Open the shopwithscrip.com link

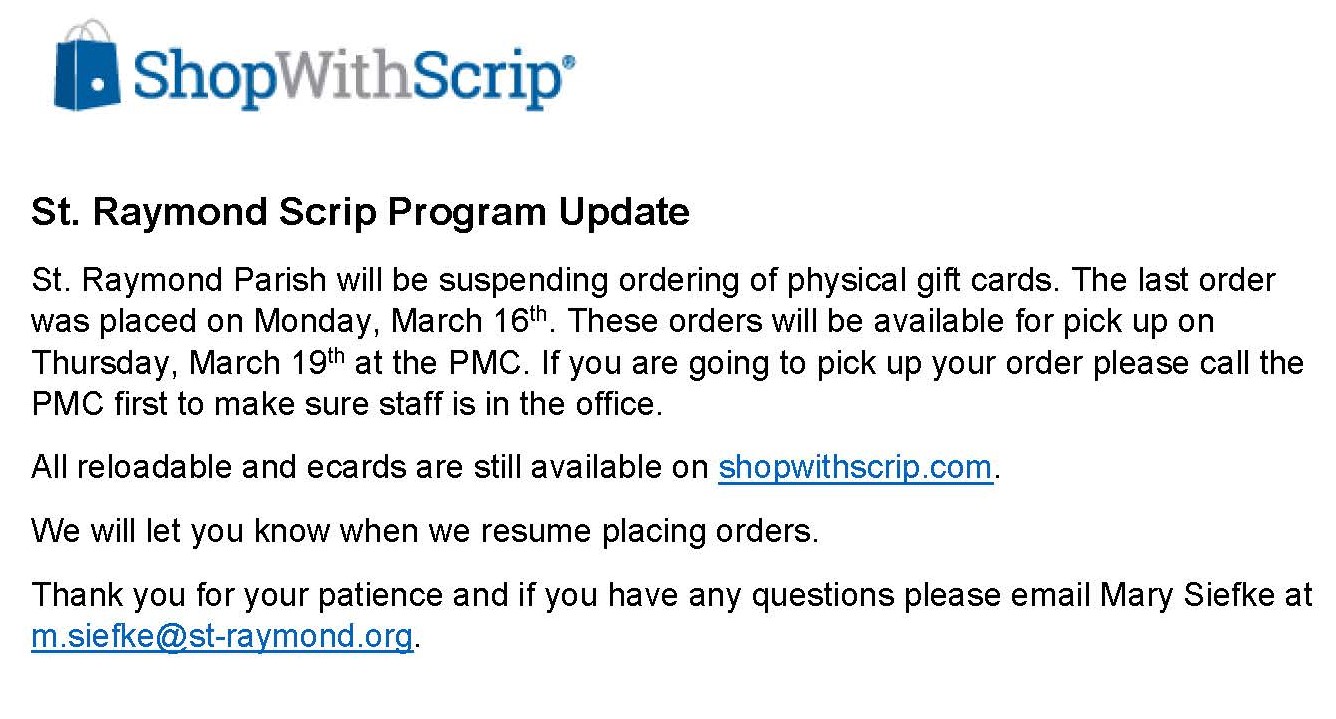(x=855, y=467)
